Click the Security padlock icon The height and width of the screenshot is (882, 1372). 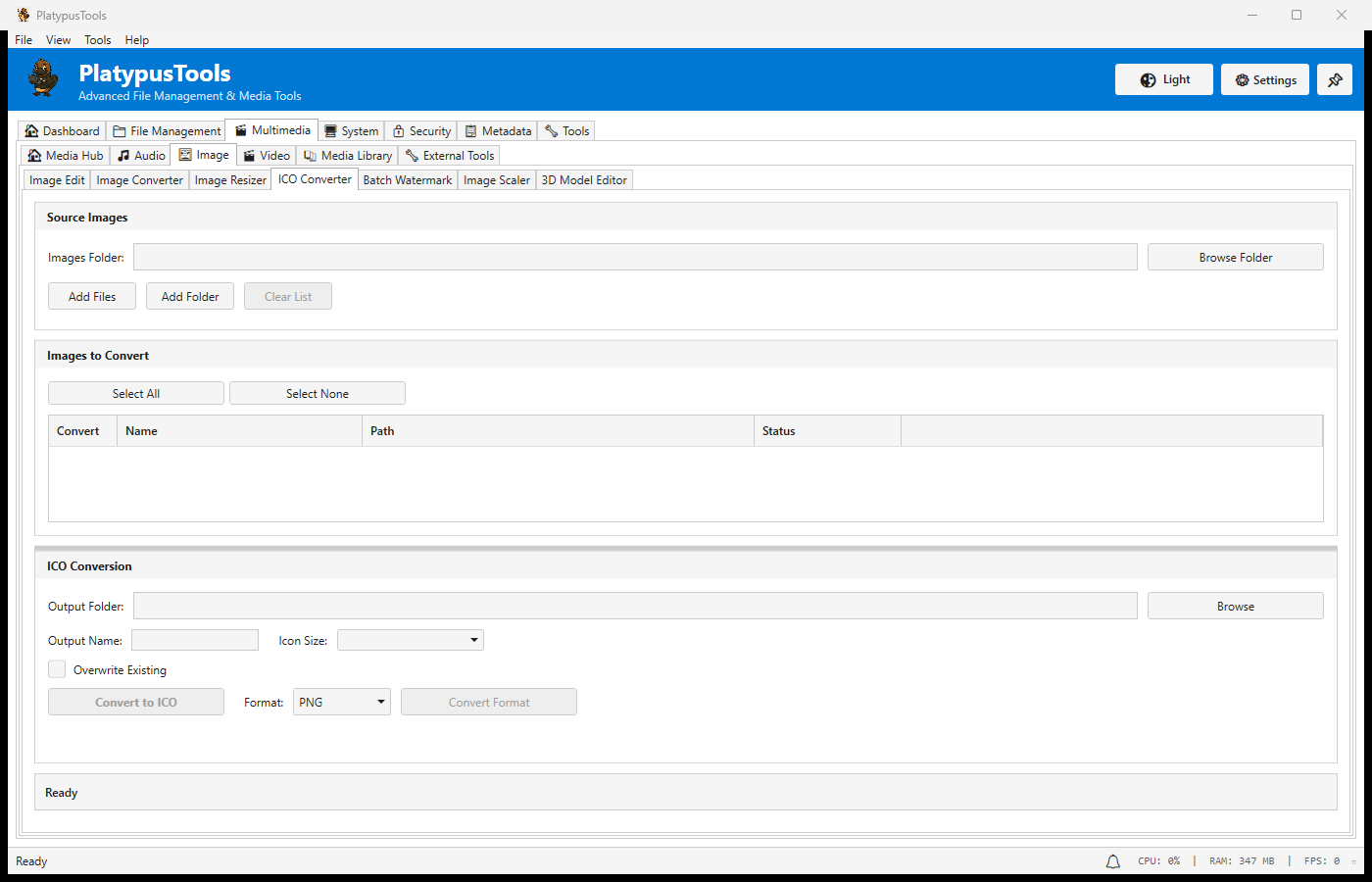396,130
